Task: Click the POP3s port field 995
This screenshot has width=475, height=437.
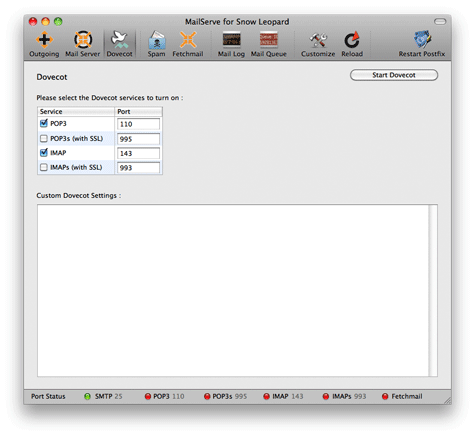Action: coord(138,139)
